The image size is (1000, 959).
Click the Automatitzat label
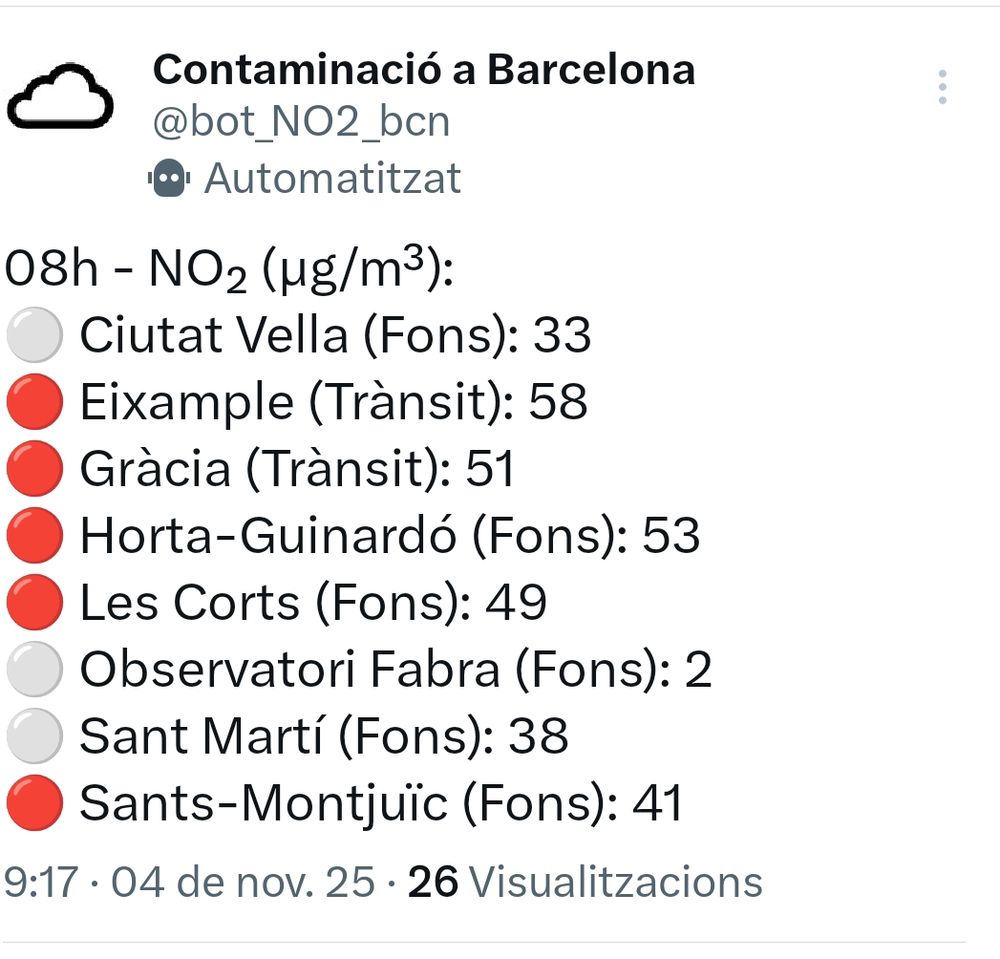click(x=333, y=179)
